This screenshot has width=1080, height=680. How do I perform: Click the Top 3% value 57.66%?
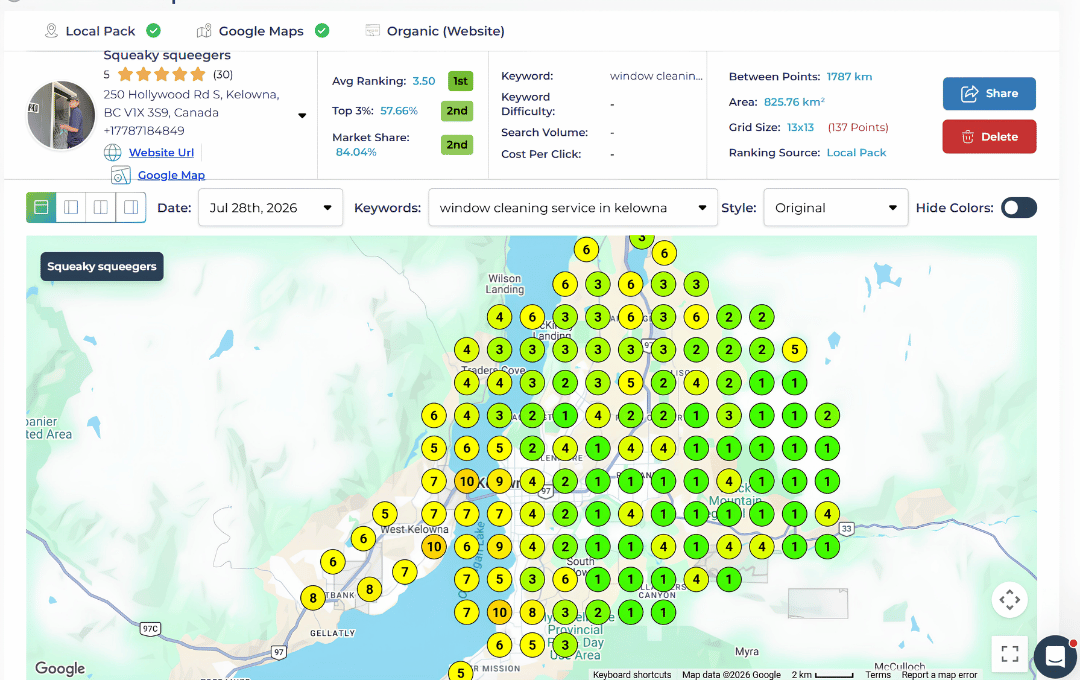click(399, 111)
